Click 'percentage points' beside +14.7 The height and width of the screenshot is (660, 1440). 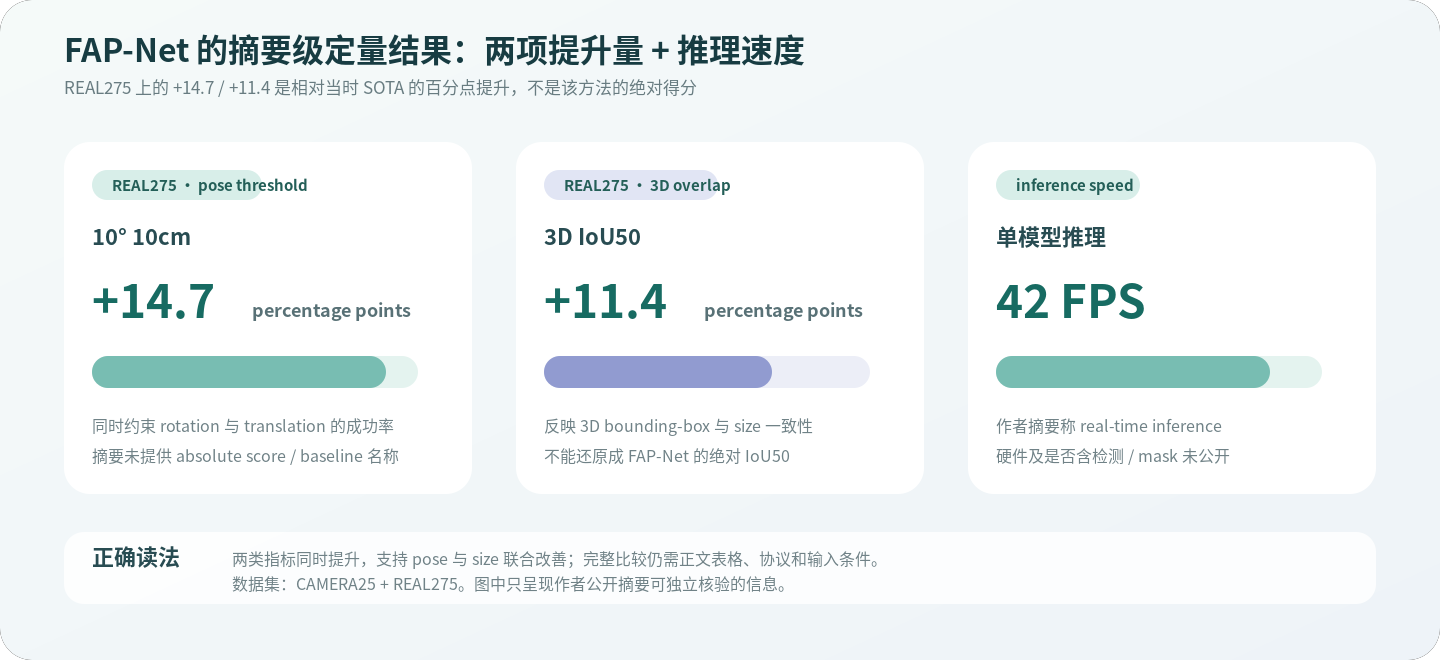[331, 310]
